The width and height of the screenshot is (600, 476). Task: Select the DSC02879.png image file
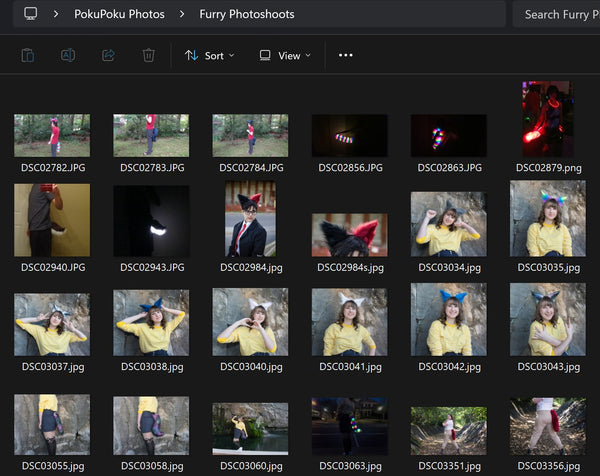[x=547, y=120]
